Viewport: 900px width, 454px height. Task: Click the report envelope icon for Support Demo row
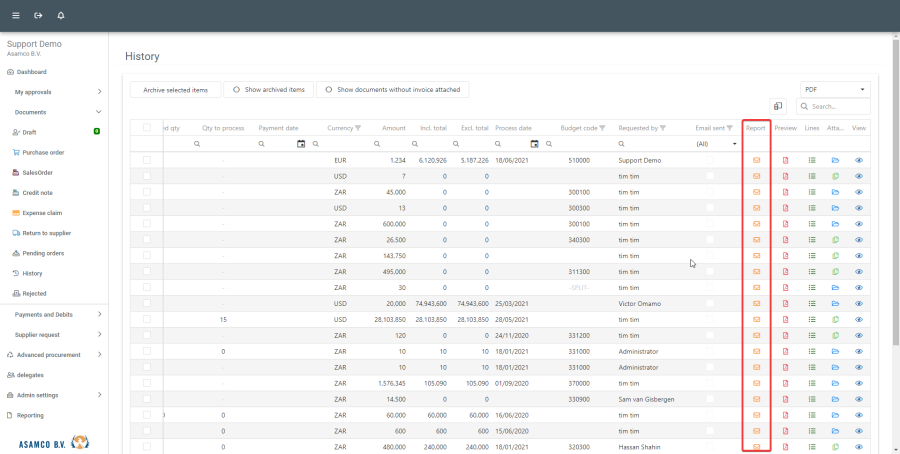[x=757, y=160]
